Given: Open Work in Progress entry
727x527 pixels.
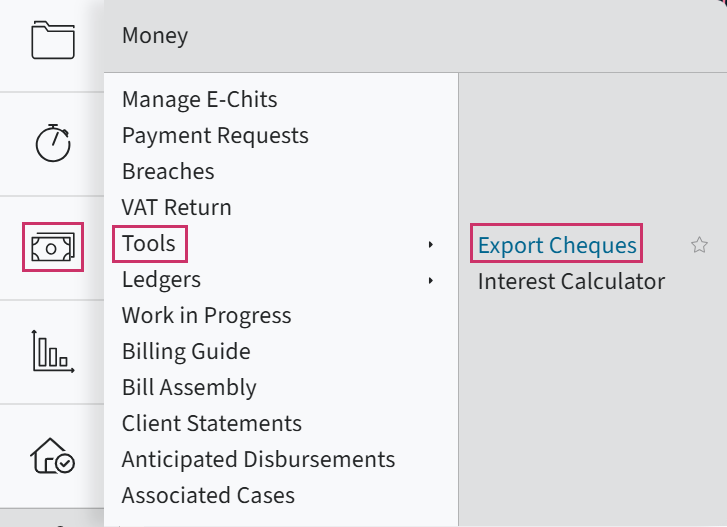Looking at the screenshot, I should point(206,316).
